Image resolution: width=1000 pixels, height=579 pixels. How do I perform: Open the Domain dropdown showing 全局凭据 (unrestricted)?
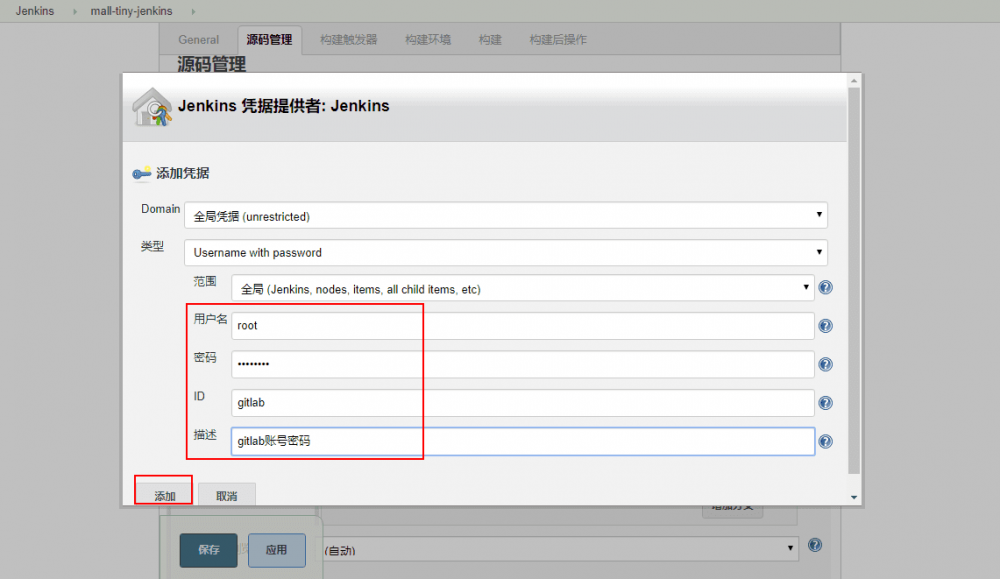504,214
